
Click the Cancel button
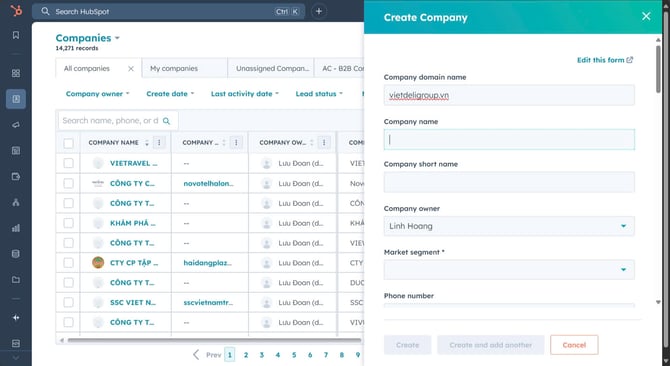pos(574,345)
